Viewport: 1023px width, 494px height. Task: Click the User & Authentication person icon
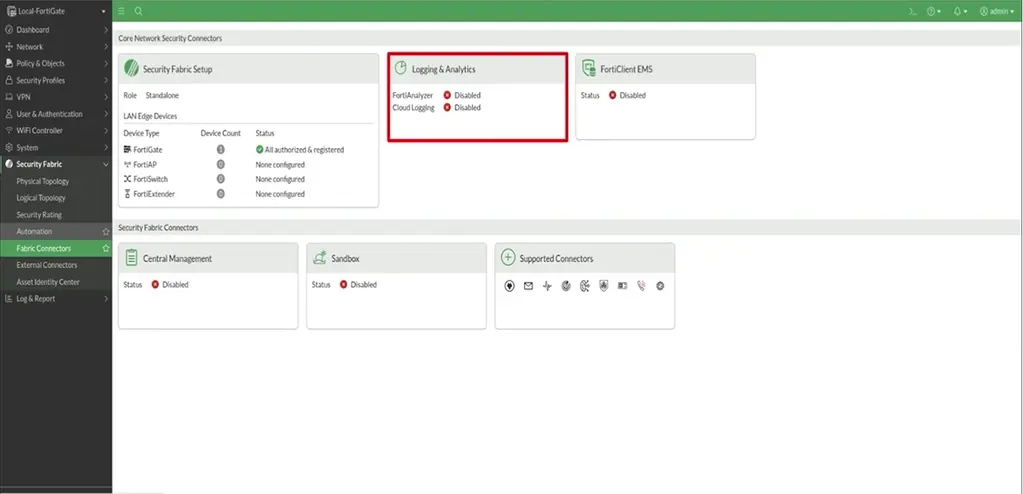coord(9,114)
